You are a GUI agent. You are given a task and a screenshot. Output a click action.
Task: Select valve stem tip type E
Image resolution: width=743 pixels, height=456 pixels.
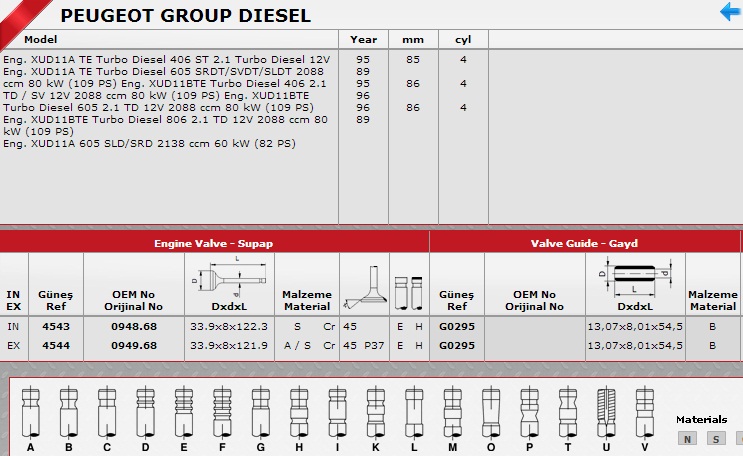pyautogui.click(x=184, y=419)
